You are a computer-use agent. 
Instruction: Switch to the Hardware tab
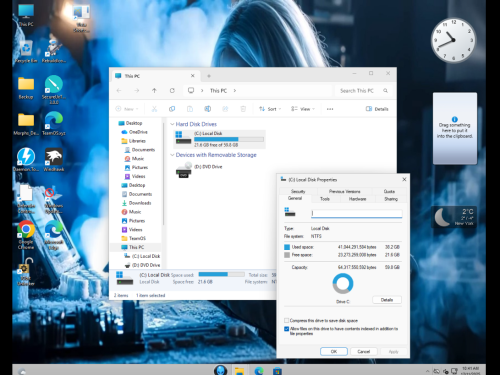[x=357, y=199]
